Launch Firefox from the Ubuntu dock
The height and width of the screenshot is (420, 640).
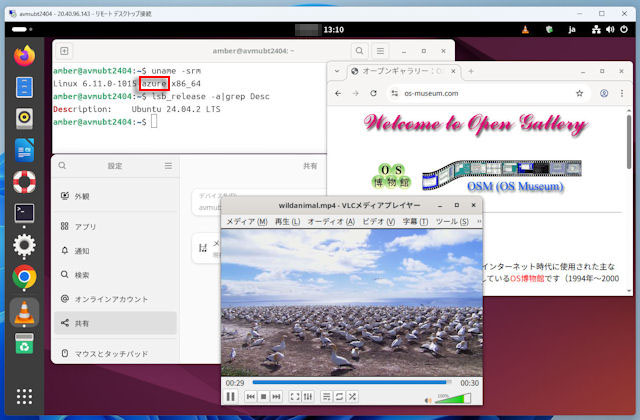(24, 56)
